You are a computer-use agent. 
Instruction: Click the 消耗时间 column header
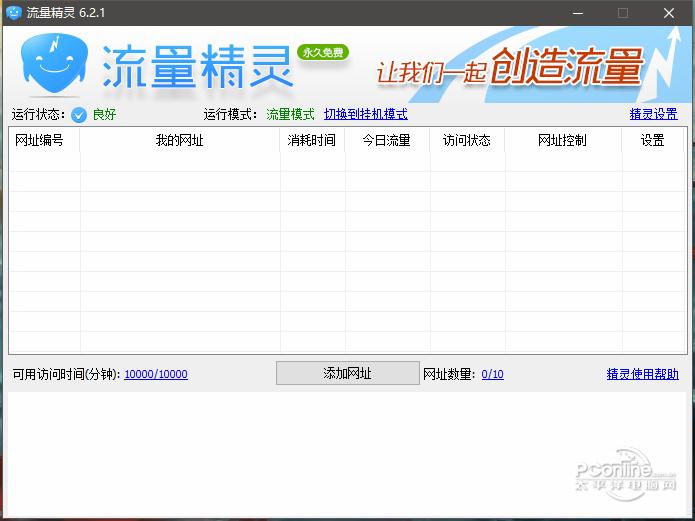(312, 140)
